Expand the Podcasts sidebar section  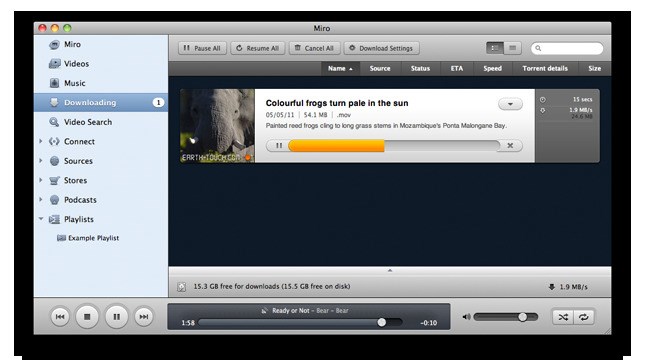[x=40, y=199]
